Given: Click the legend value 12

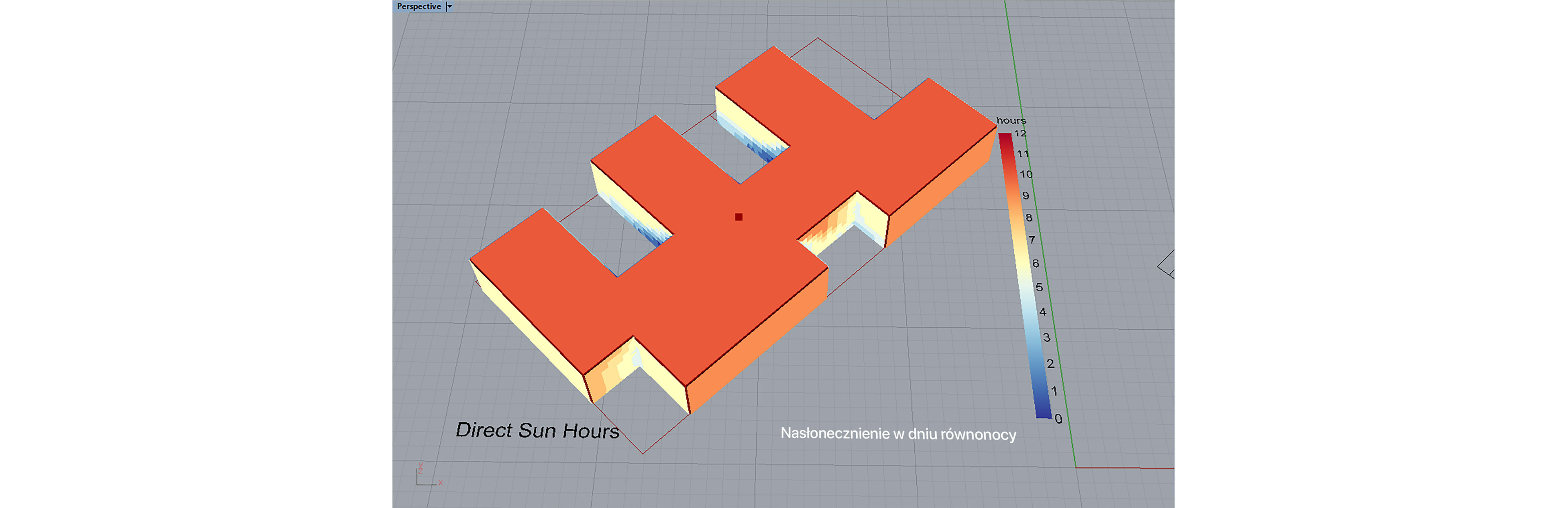Looking at the screenshot, I should coord(1020,133).
